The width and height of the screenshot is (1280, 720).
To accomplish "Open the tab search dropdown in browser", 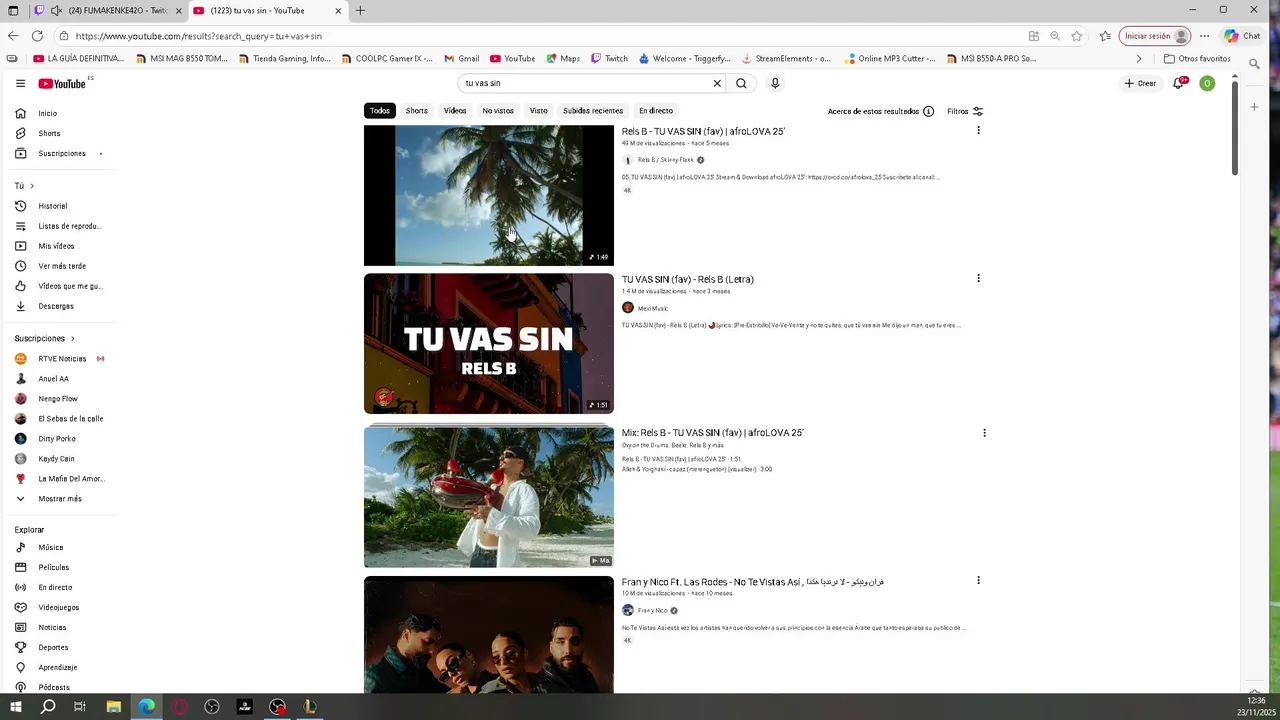I will click(14, 11).
